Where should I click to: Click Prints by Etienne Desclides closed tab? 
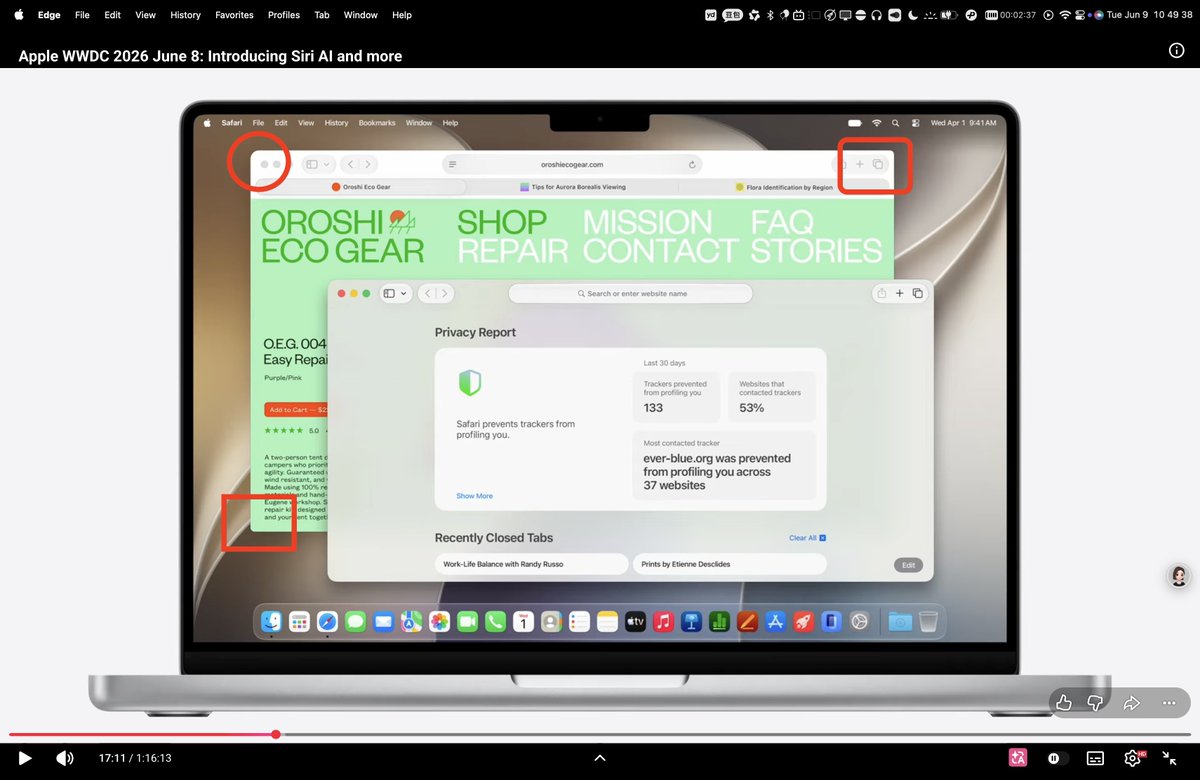(x=730, y=564)
